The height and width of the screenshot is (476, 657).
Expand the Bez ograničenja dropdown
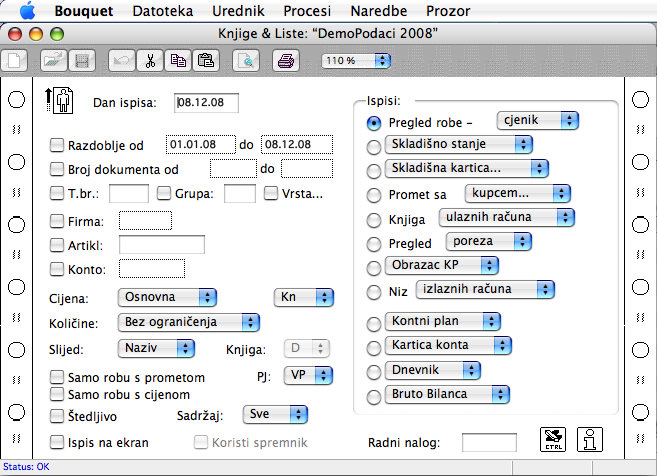189,323
